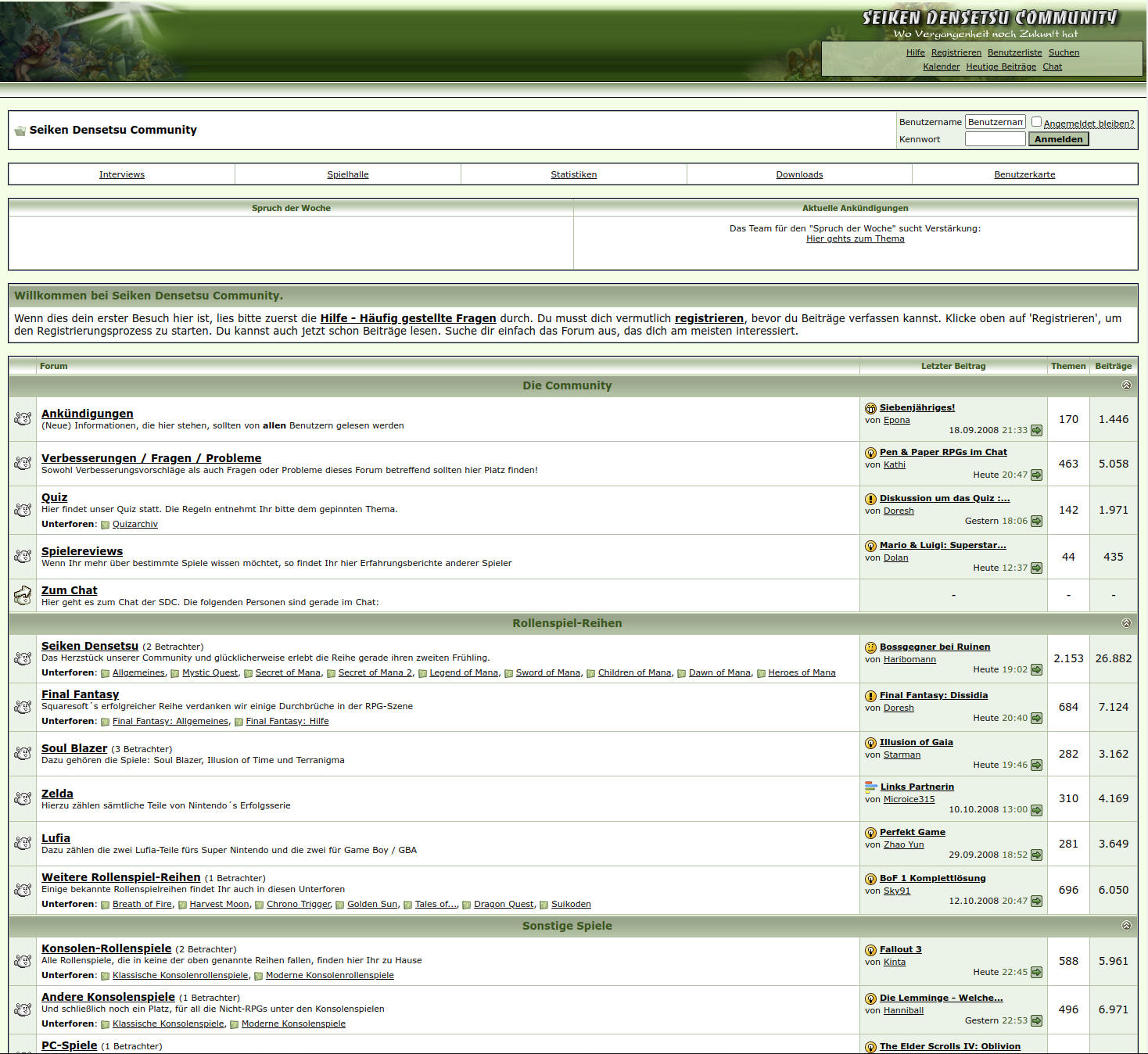Viewport: 1148px width, 1054px height.
Task: Open the Statistiken navigation tab
Action: [x=573, y=174]
